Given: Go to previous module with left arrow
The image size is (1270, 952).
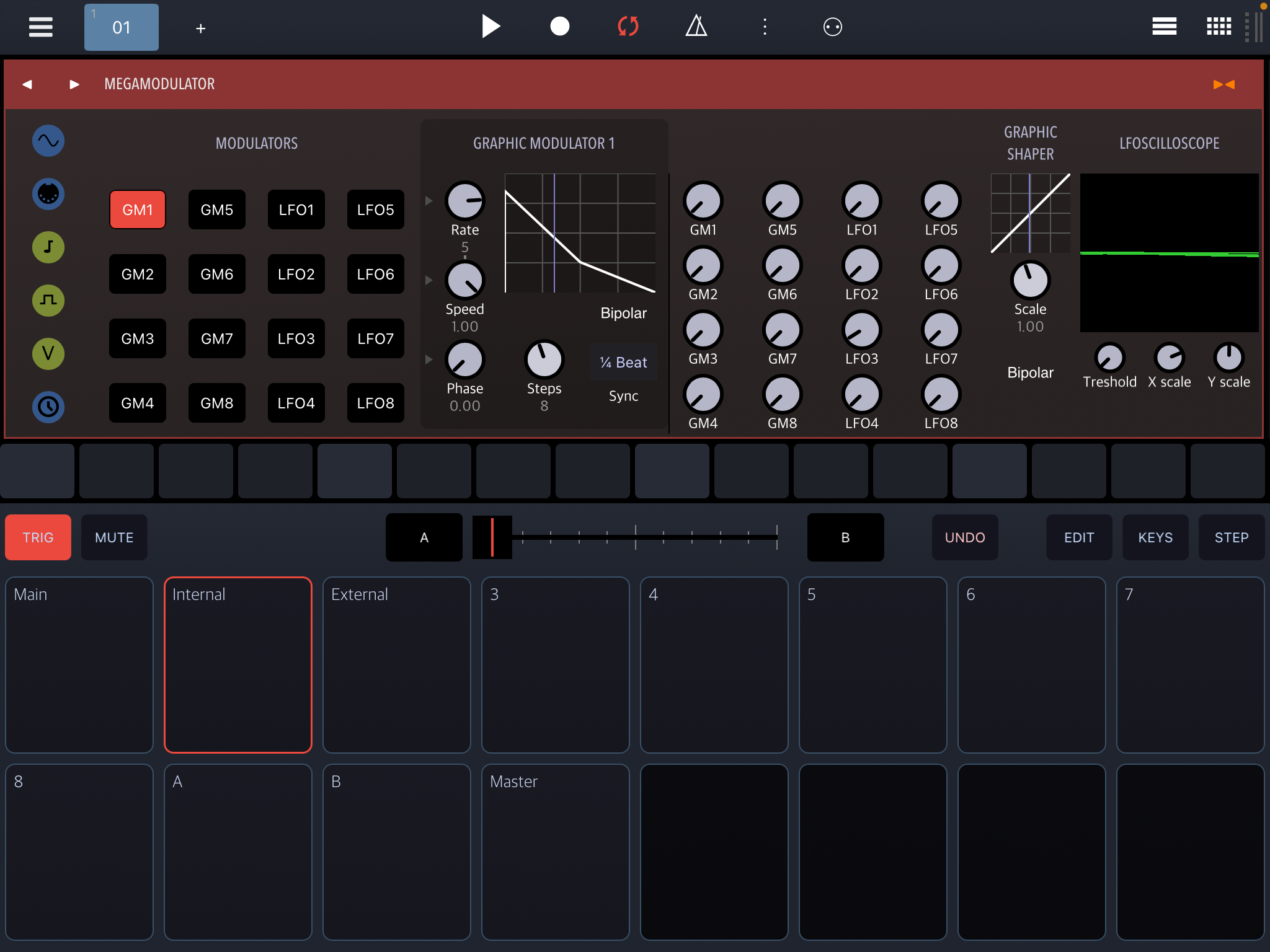Looking at the screenshot, I should [x=27, y=84].
